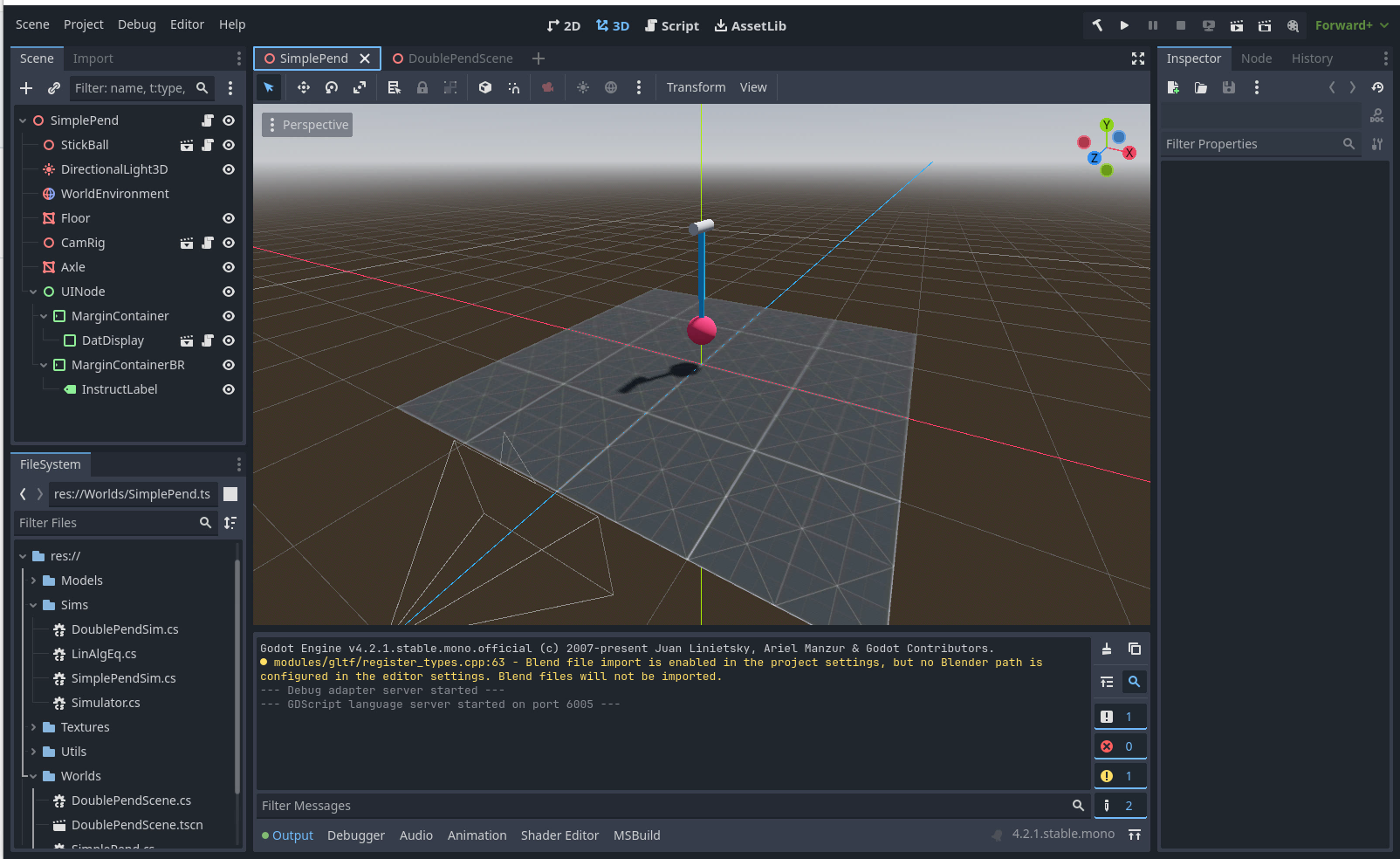Viewport: 1400px width, 859px height.
Task: Run the project with play button
Action: [x=1125, y=25]
